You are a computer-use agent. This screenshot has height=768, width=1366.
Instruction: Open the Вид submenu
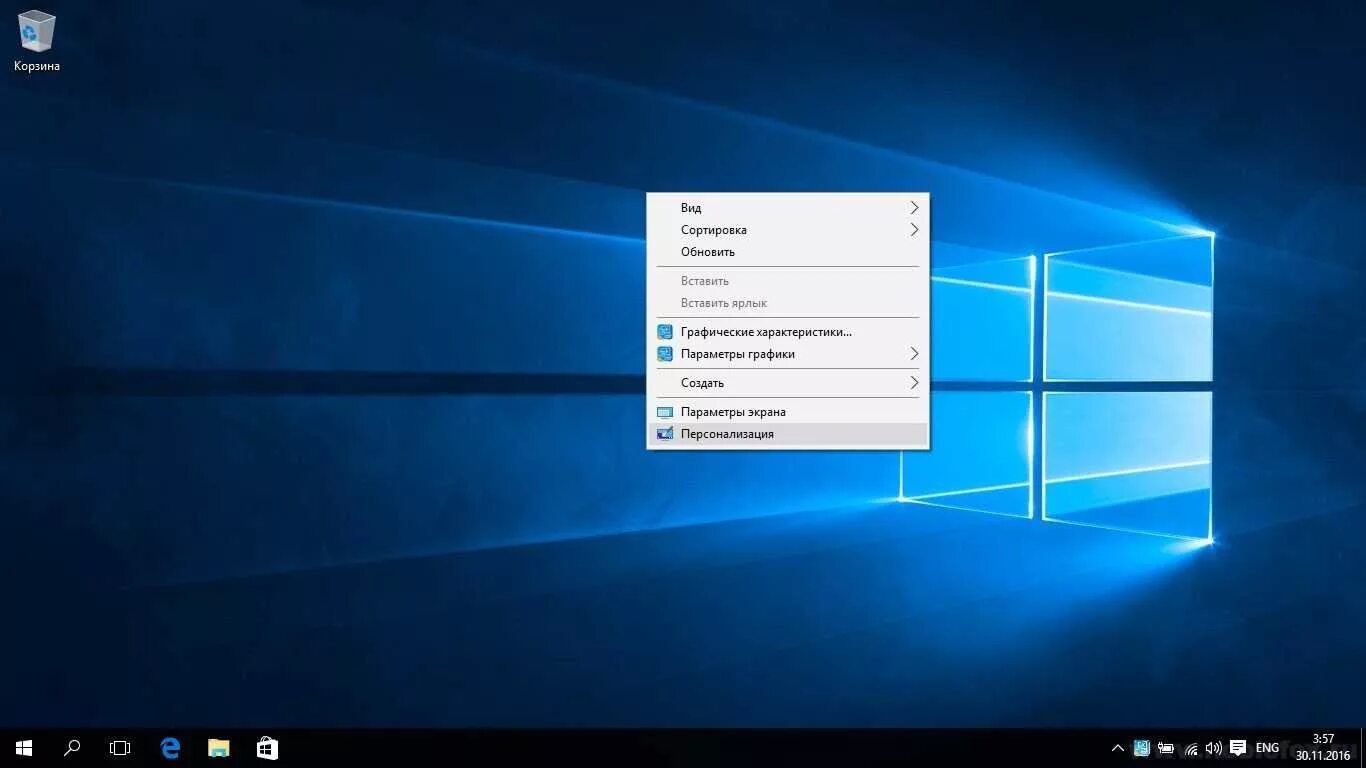[x=788, y=208]
